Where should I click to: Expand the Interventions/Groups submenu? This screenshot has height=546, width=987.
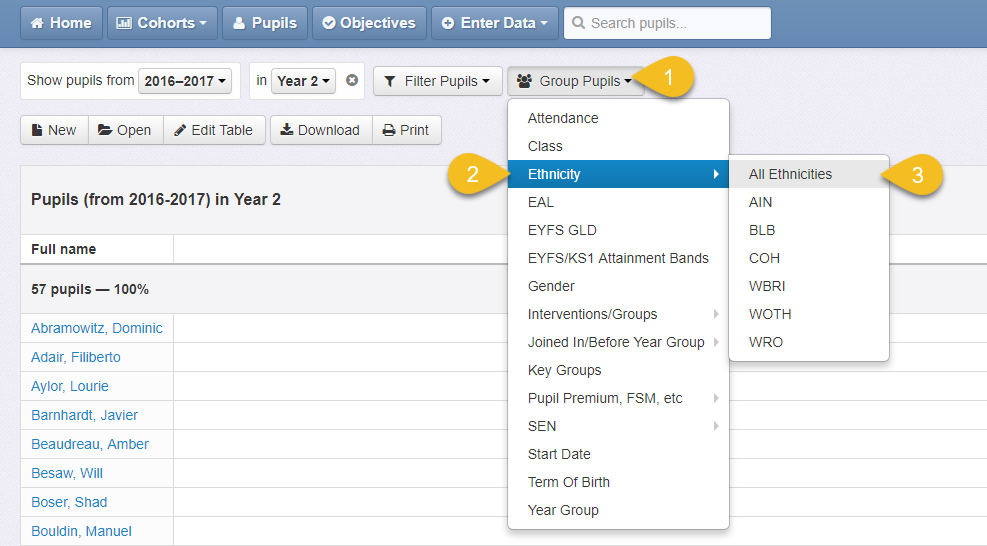(618, 314)
